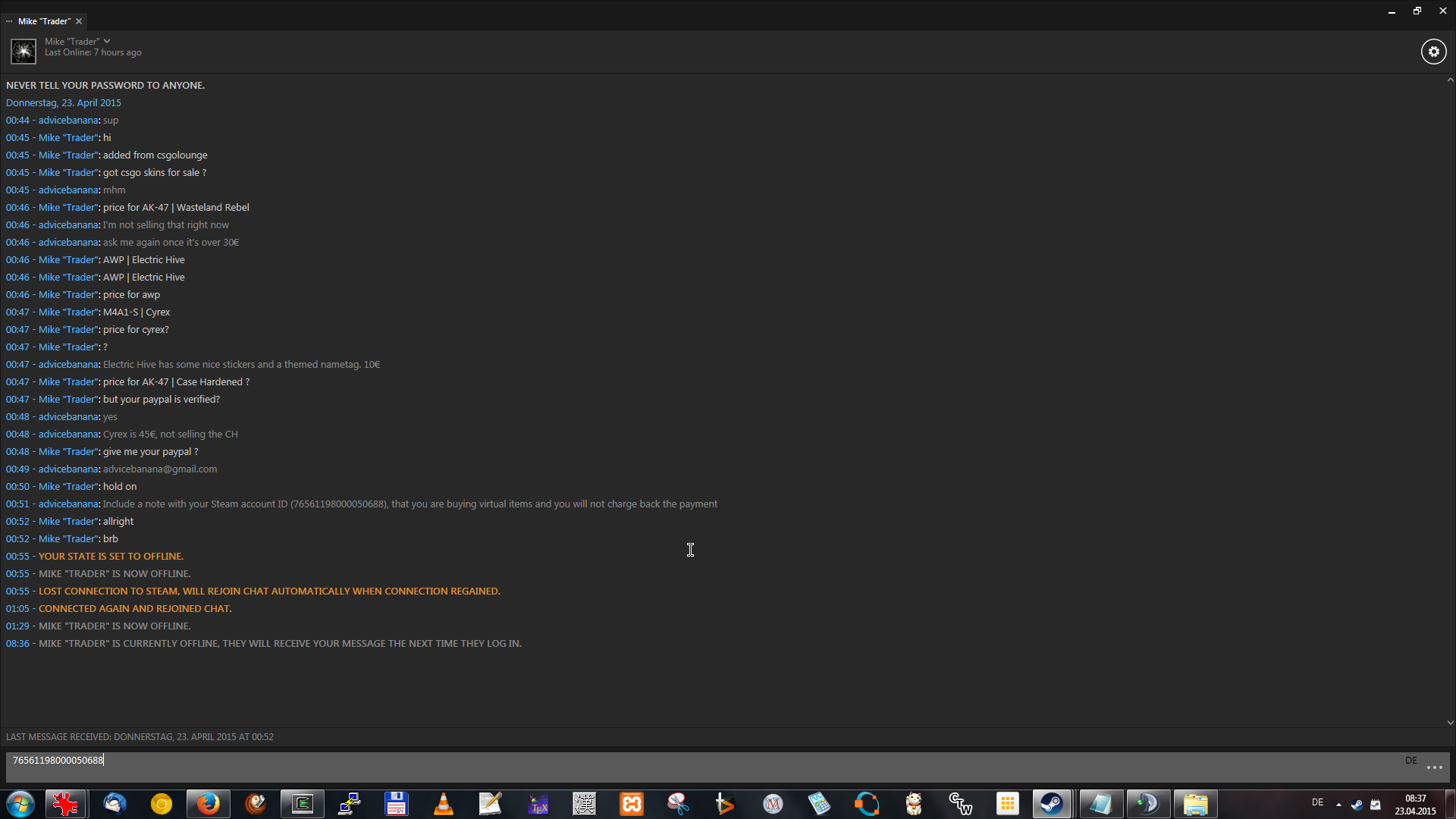Click the chat message input field

[x=682, y=766]
